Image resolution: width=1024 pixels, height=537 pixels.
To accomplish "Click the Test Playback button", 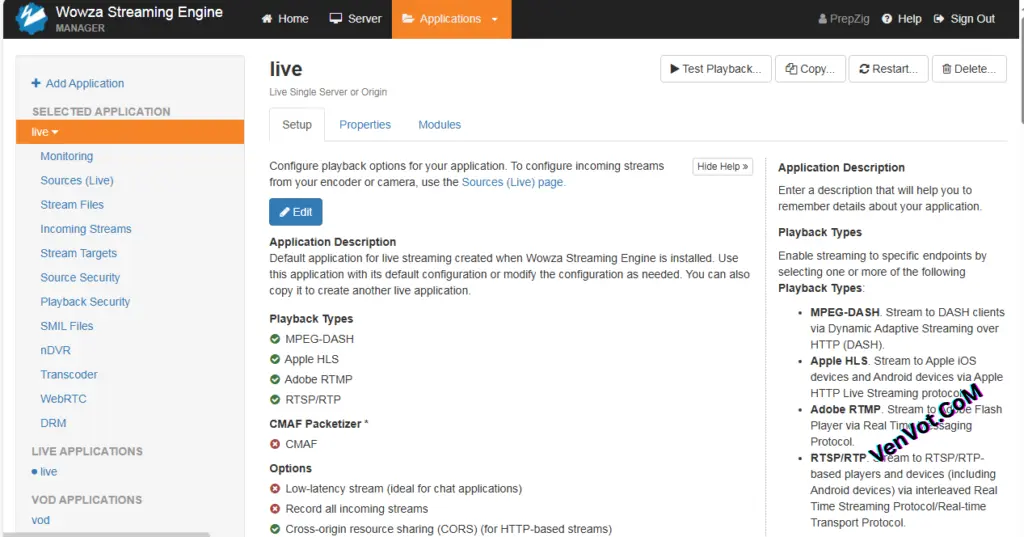I will [x=716, y=69].
